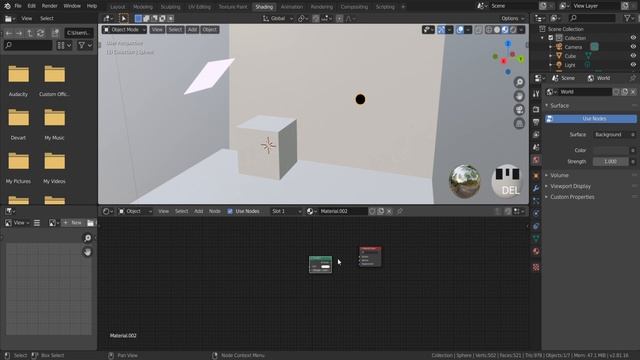This screenshot has height=360, width=640.
Task: Toggle Collection exclude checkbox in outliner
Action: tap(551, 38)
